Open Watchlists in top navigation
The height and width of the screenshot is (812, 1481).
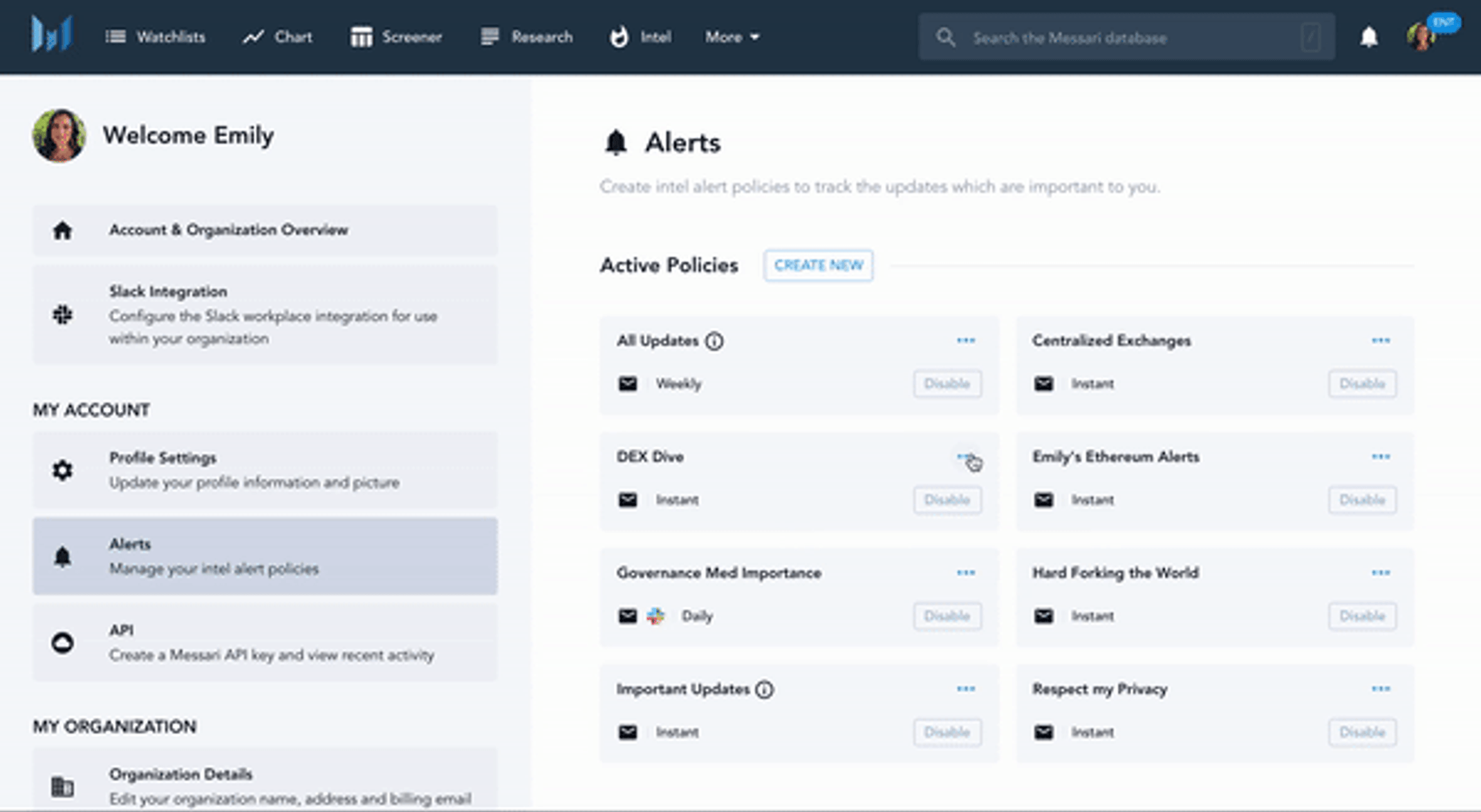click(155, 37)
